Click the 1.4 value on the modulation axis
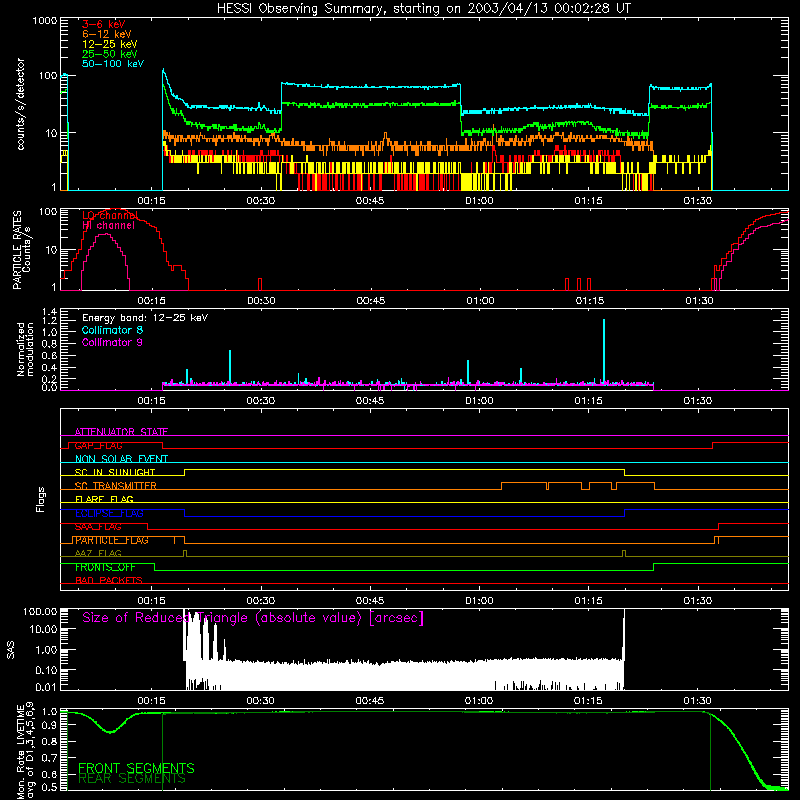The width and height of the screenshot is (800, 800). tap(49, 312)
